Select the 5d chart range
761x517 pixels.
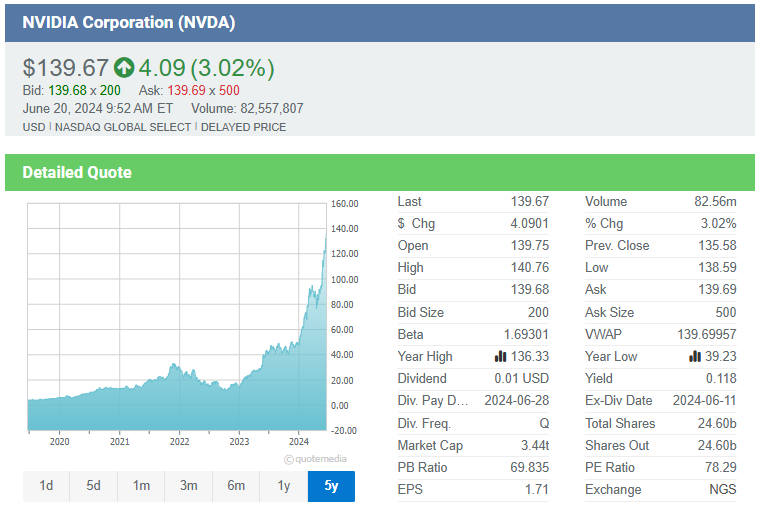point(93,486)
